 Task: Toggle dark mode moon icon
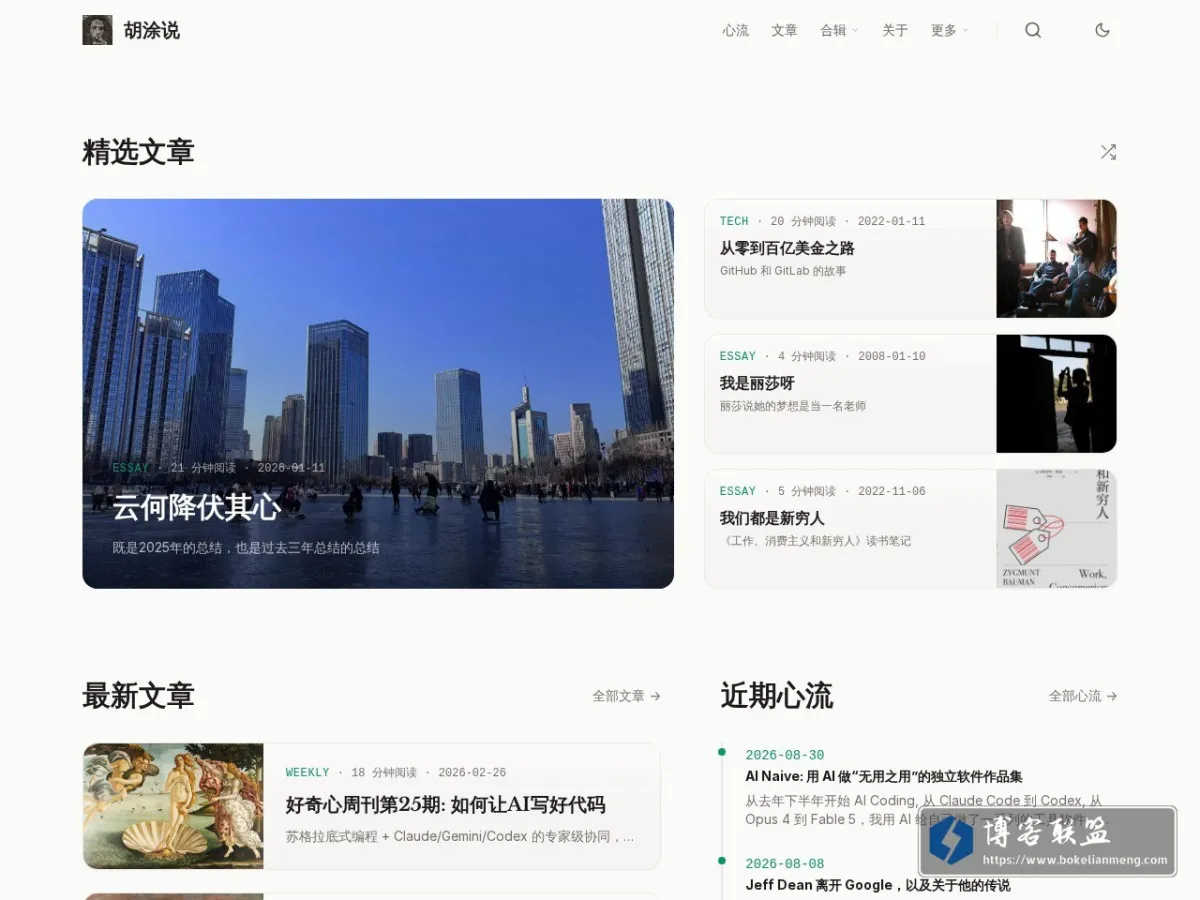(1102, 30)
